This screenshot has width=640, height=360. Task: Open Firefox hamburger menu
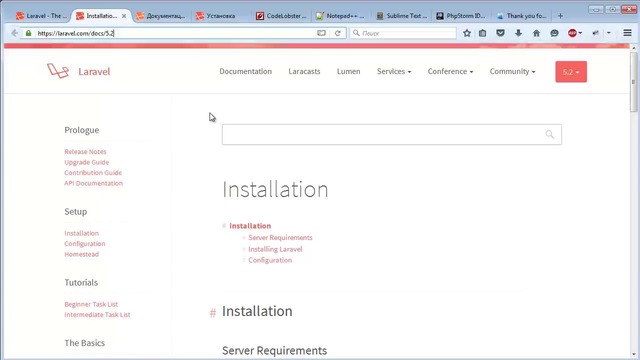point(627,33)
